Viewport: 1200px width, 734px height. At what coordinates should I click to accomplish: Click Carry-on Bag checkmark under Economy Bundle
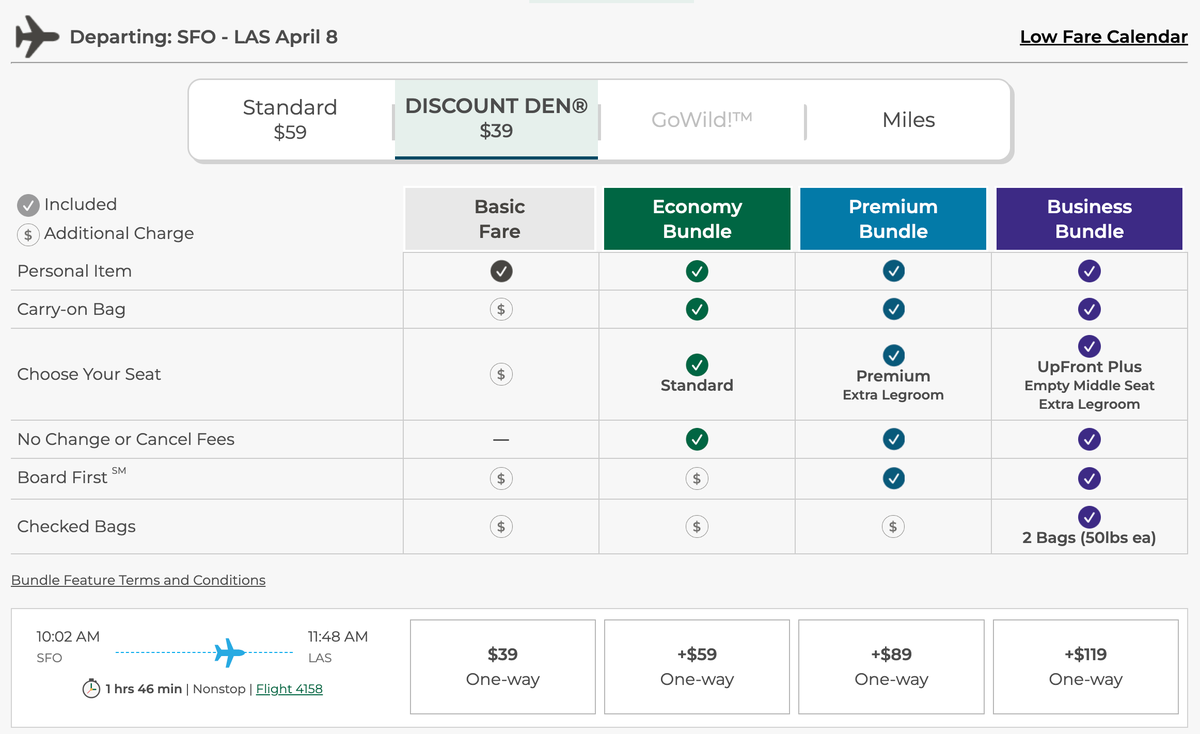(x=696, y=309)
